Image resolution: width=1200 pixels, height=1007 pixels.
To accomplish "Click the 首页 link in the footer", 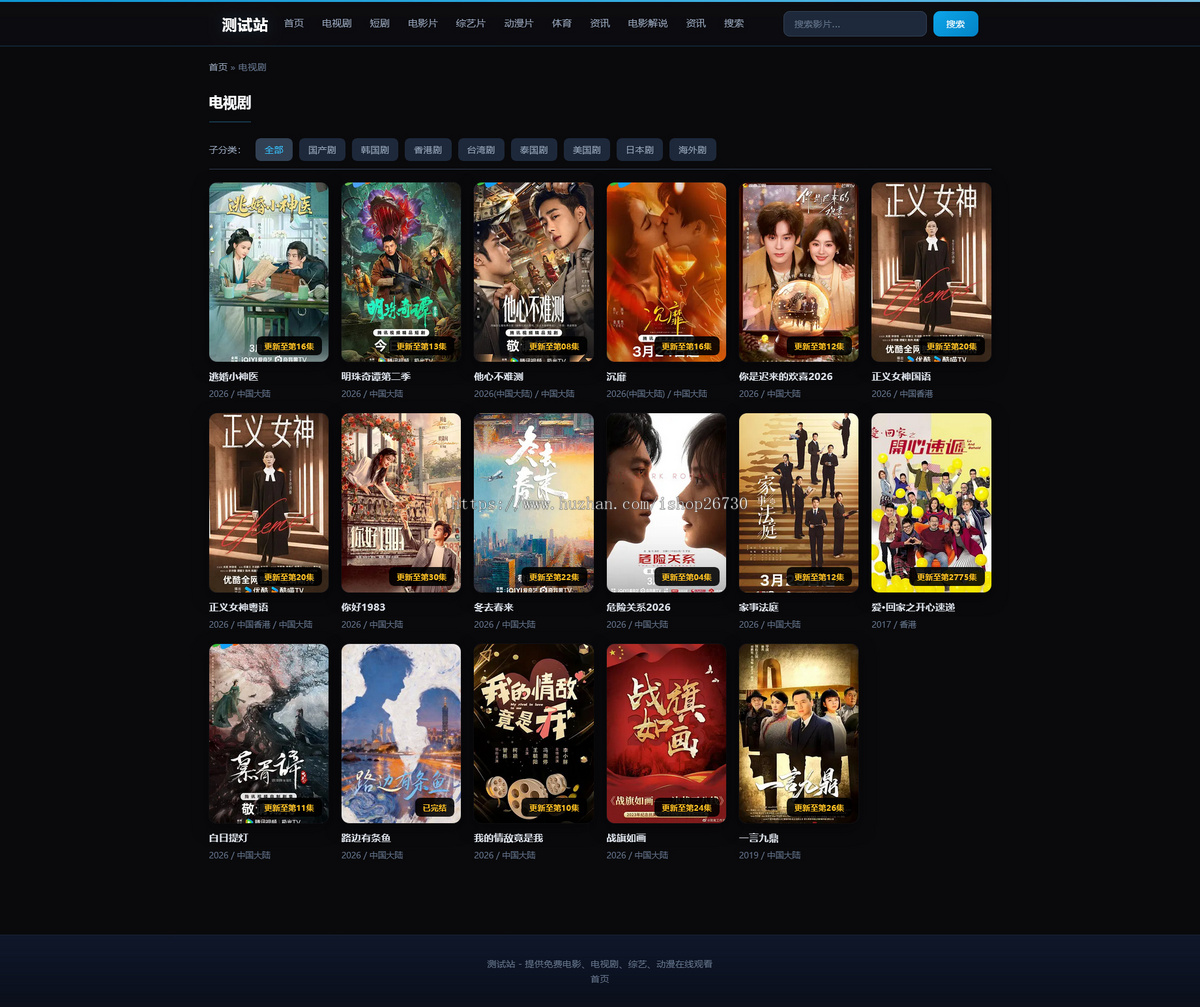I will 599,979.
